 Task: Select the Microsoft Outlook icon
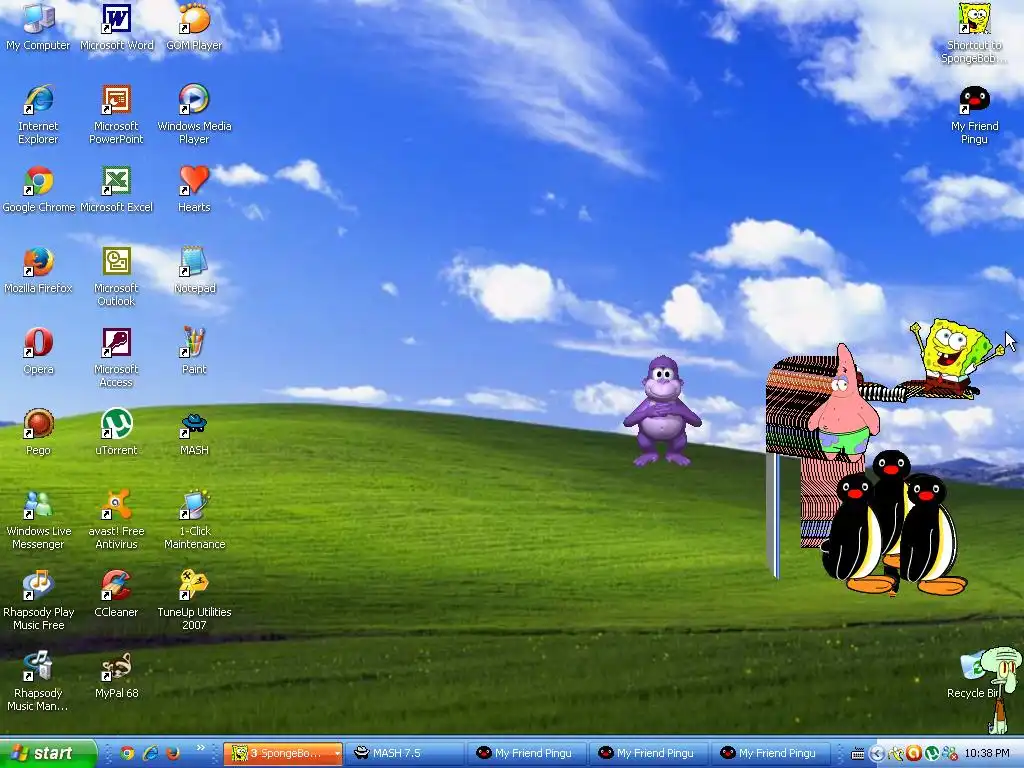pos(116,276)
